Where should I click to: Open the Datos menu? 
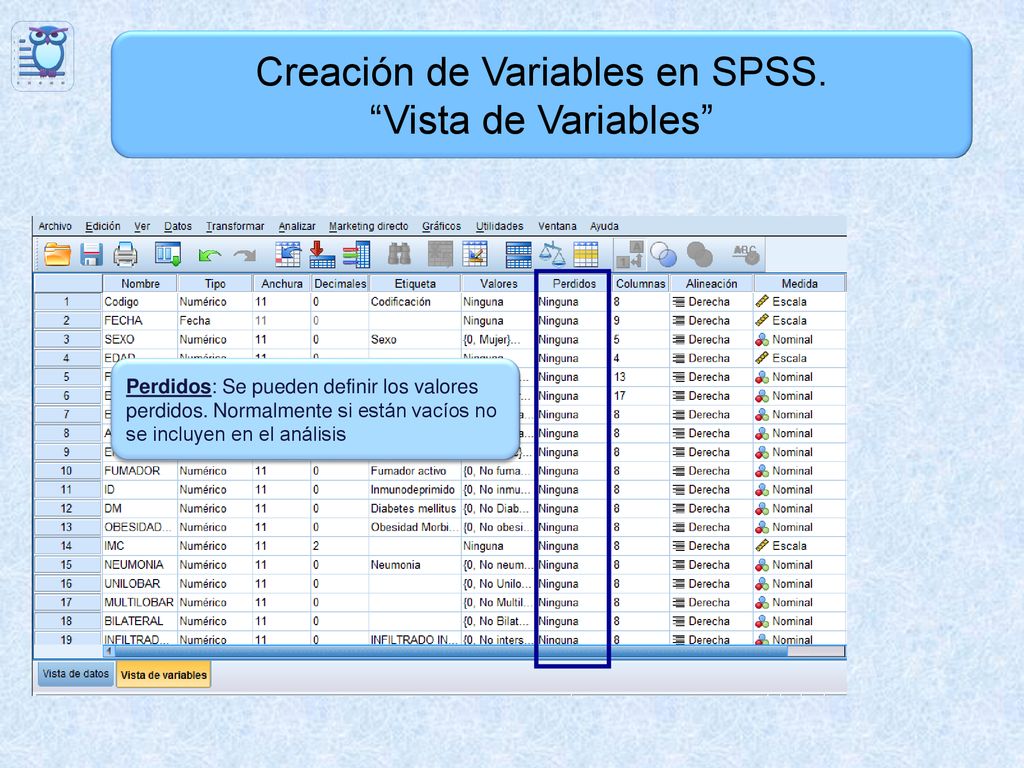point(178,226)
